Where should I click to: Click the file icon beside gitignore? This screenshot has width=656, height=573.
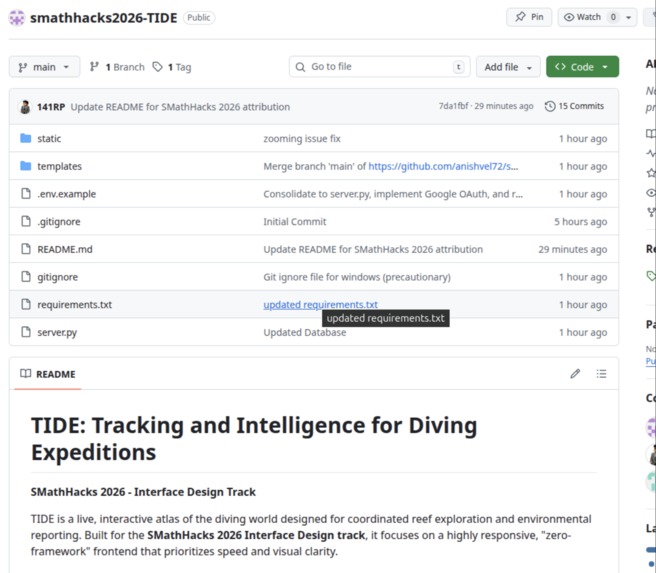[26, 277]
